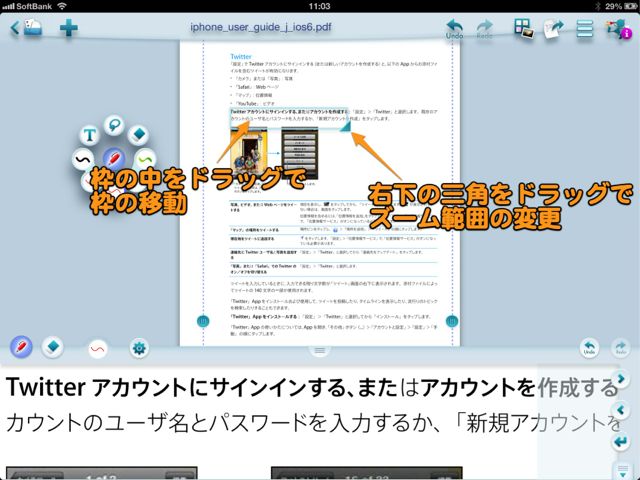The height and width of the screenshot is (480, 640).
Task: Tap the zoom frame's triangle resize corner
Action: pos(346,127)
